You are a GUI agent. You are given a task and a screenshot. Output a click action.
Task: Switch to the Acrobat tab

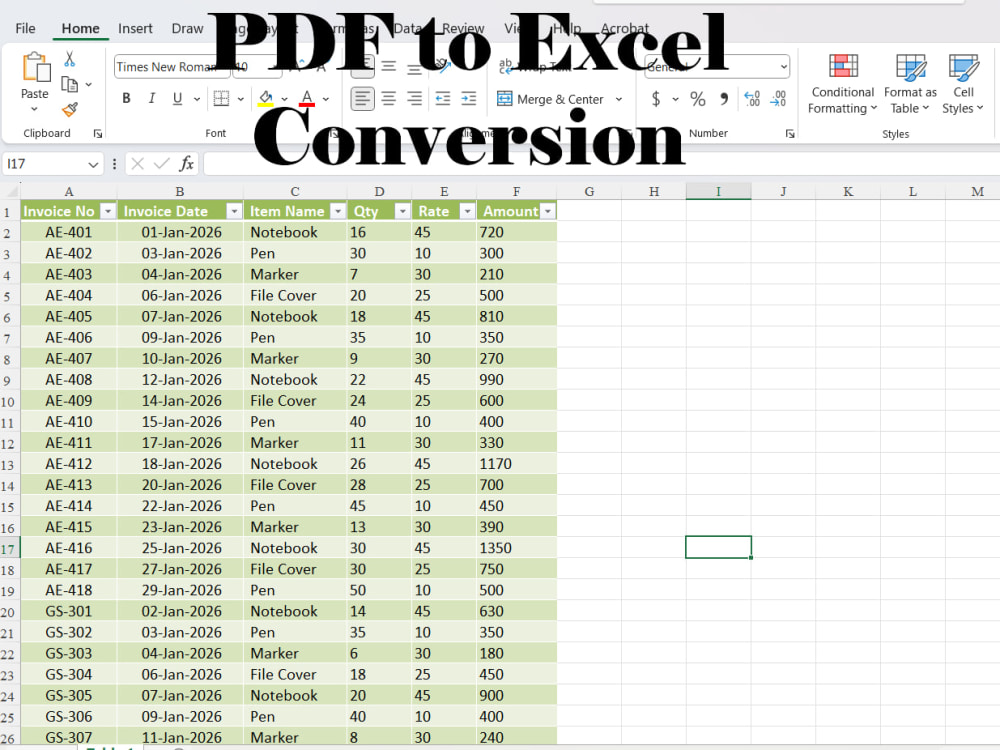point(625,29)
